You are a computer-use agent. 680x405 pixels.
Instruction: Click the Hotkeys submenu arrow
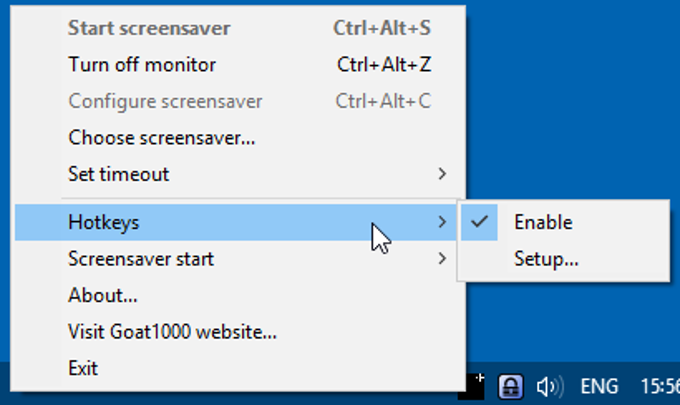coord(442,222)
